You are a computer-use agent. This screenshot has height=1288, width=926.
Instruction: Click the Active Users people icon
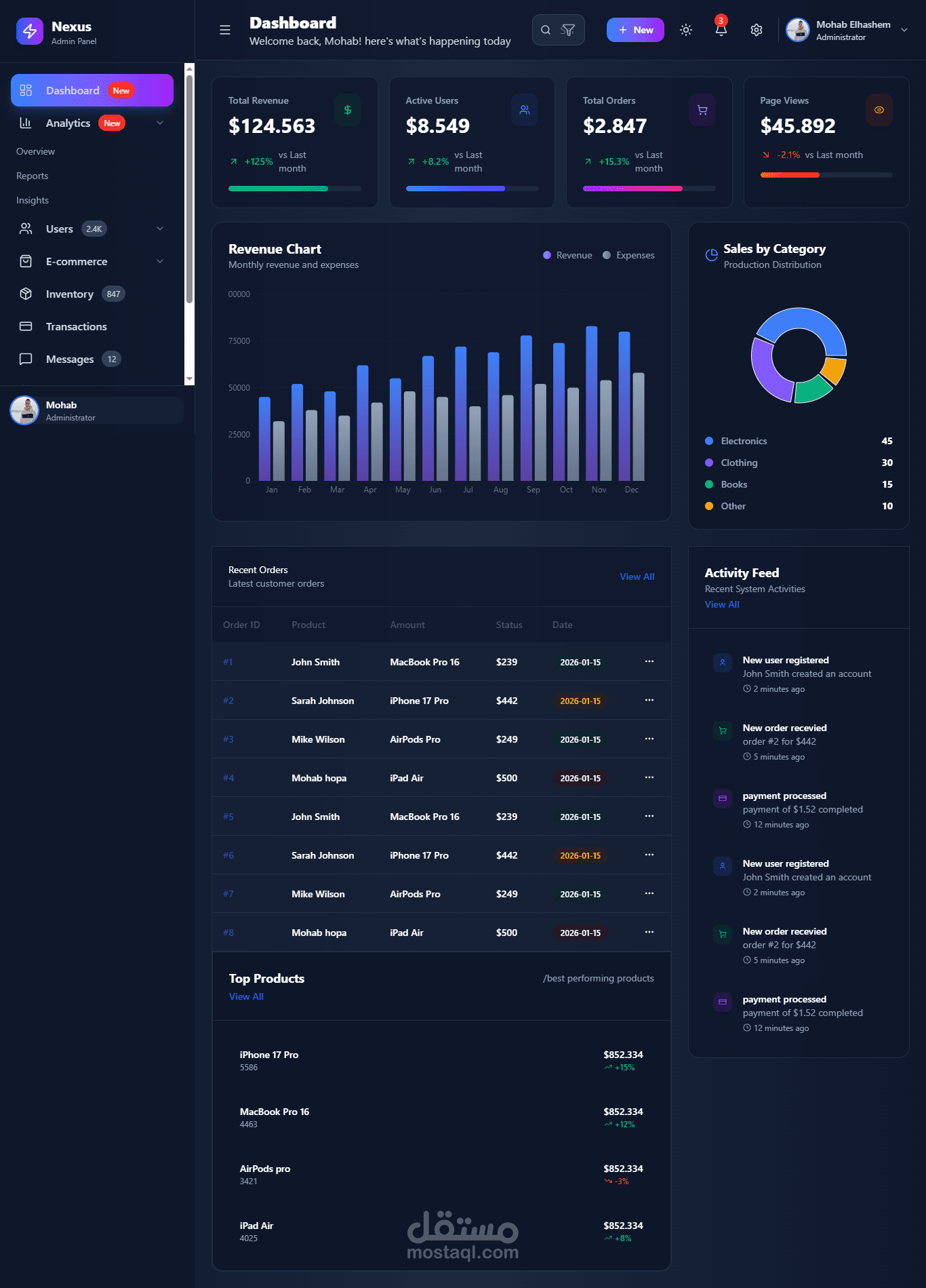click(x=525, y=110)
